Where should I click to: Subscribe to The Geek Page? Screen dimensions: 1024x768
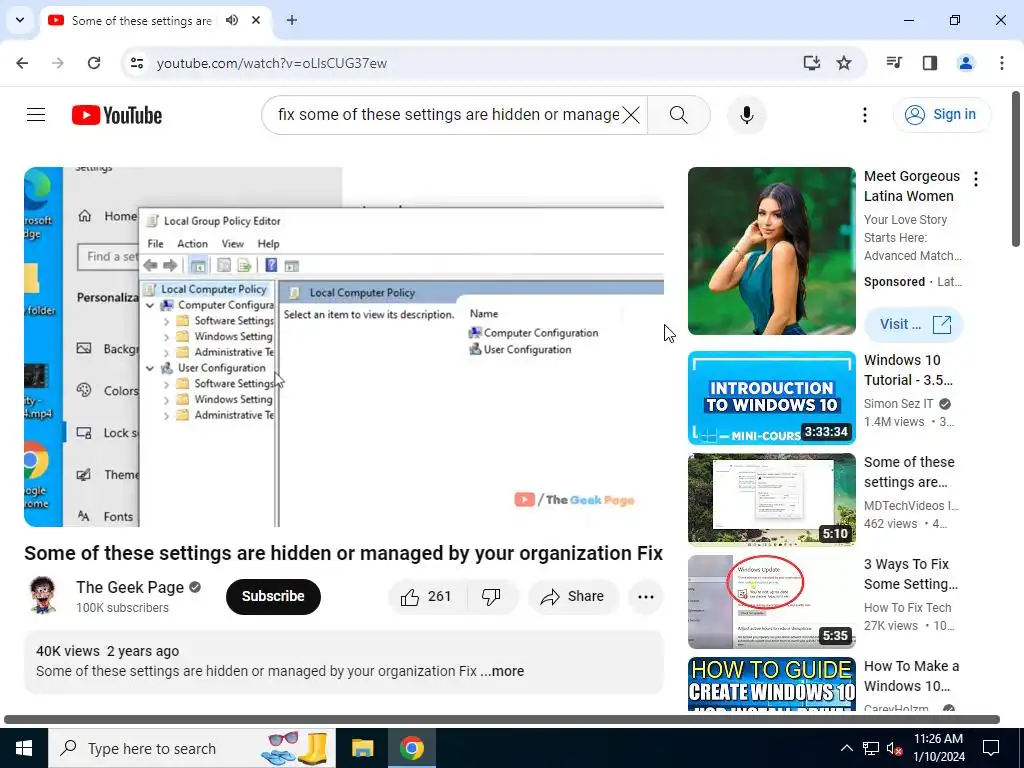point(273,596)
